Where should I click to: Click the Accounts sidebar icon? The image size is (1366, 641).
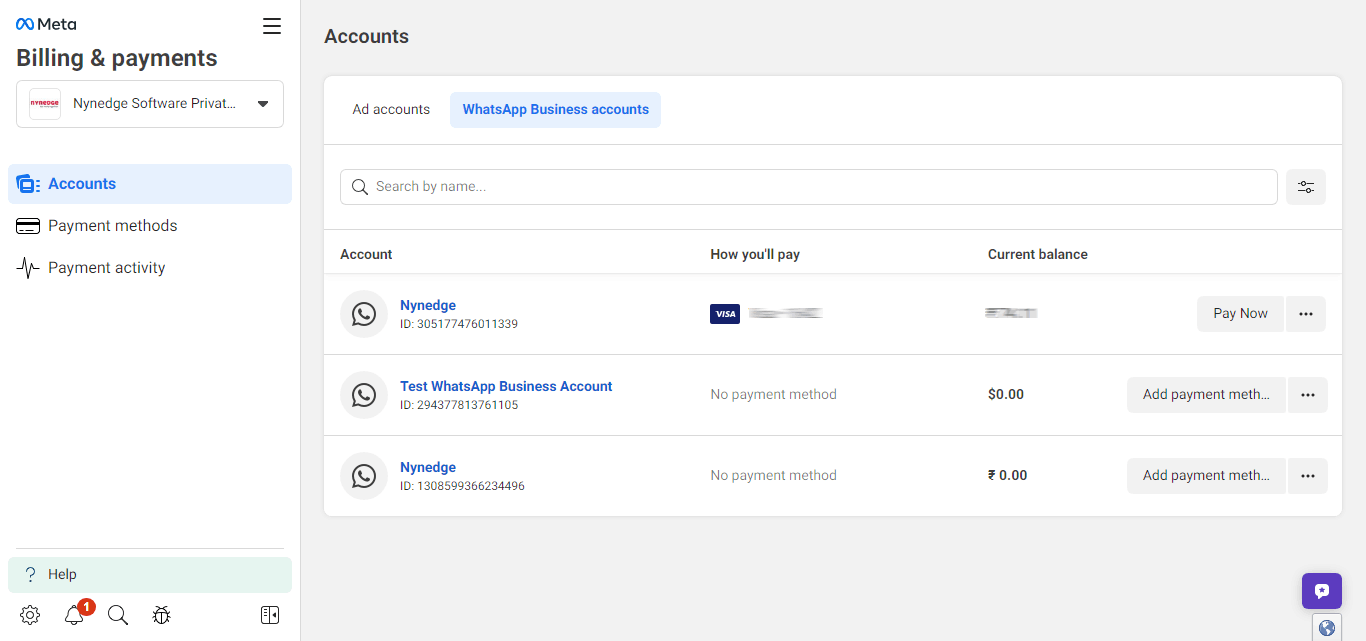coord(28,184)
